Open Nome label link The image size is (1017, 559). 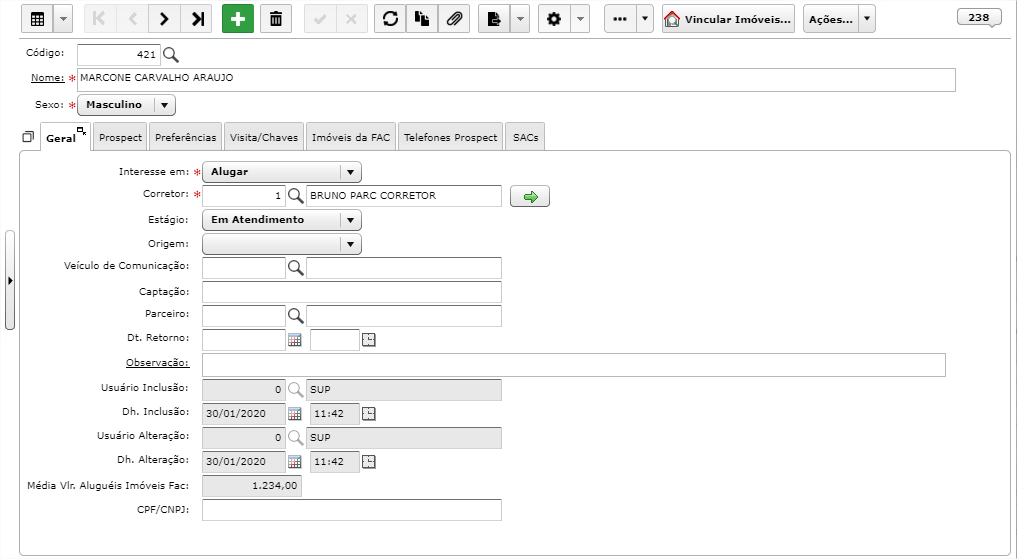[x=47, y=78]
